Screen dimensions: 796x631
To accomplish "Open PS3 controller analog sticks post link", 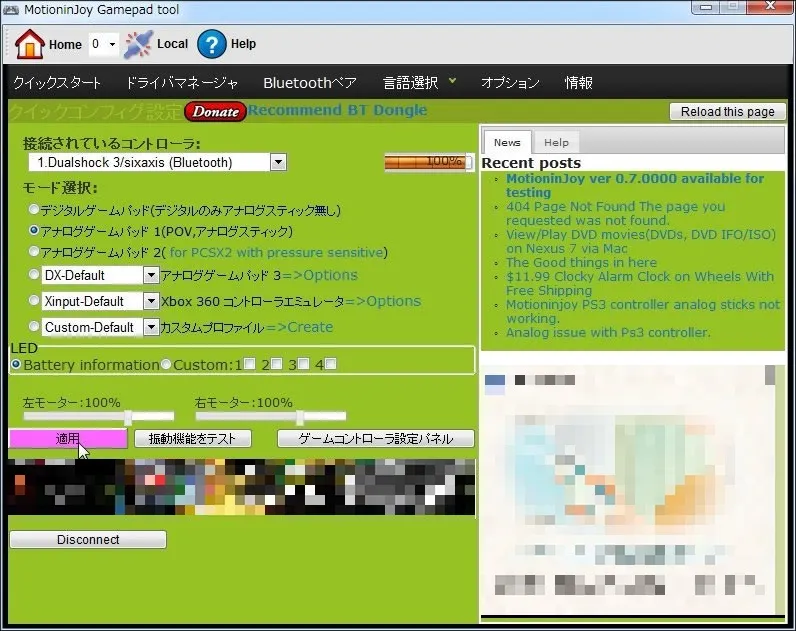I will pos(643,311).
